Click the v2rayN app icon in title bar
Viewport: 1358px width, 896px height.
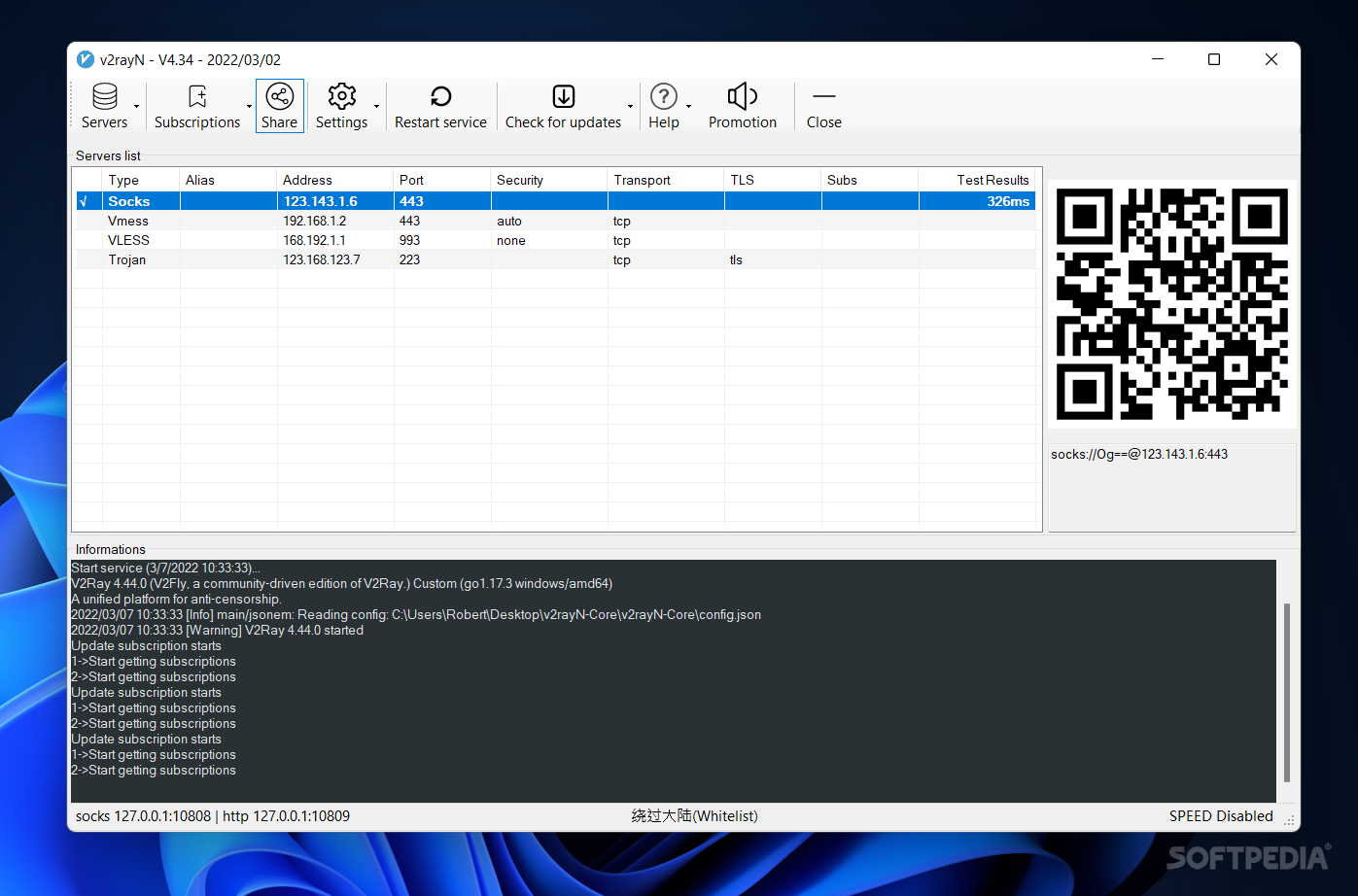pyautogui.click(x=86, y=59)
